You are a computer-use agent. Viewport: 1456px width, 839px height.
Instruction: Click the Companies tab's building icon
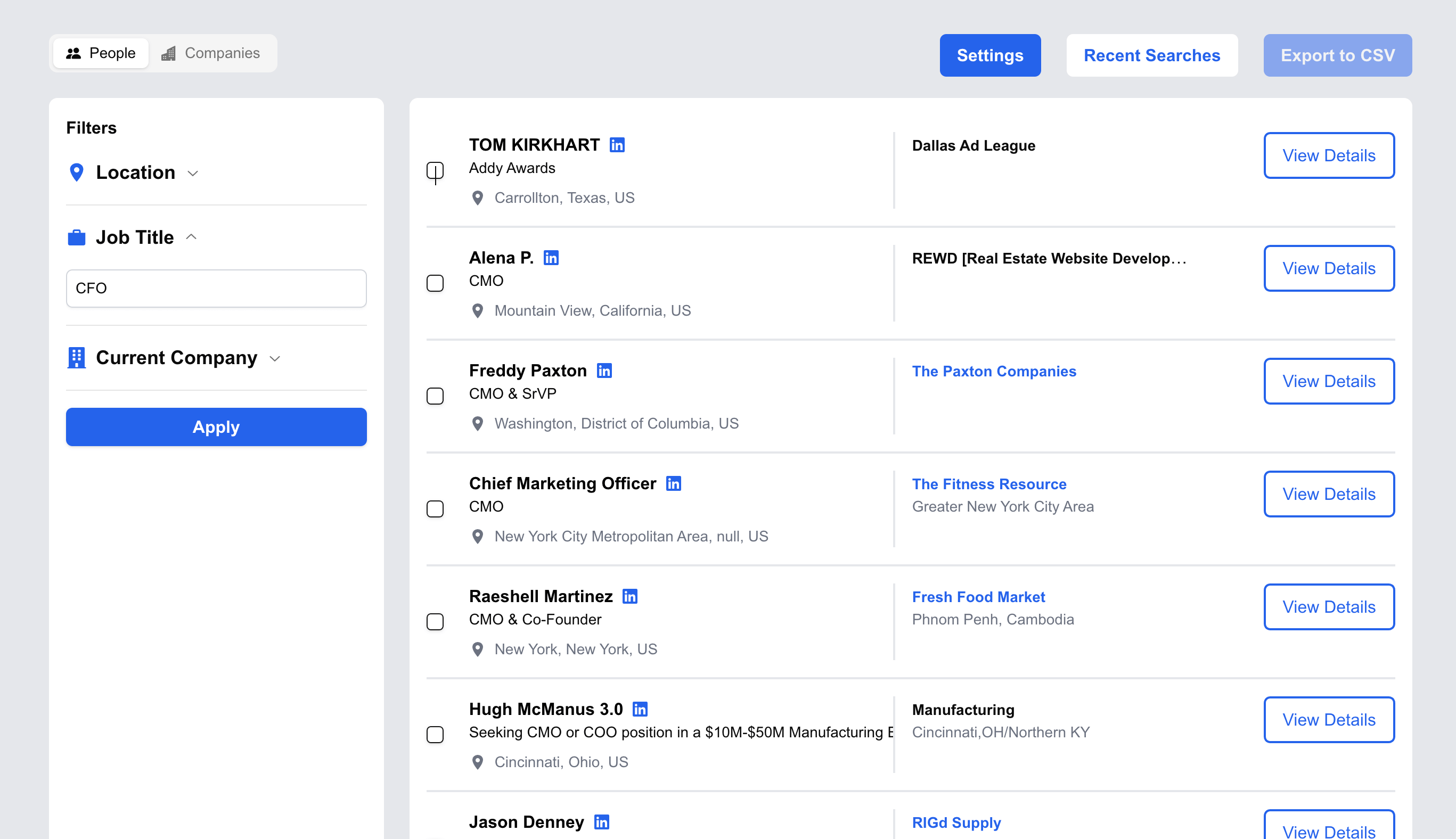(168, 54)
